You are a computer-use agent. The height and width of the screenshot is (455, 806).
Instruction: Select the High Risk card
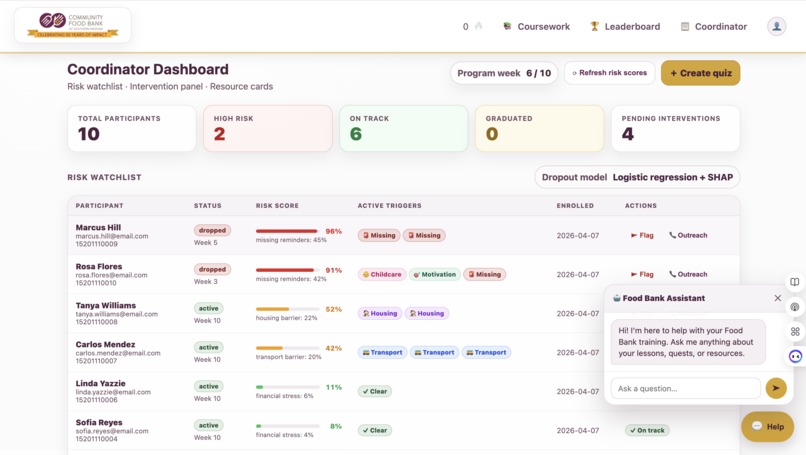(x=268, y=129)
